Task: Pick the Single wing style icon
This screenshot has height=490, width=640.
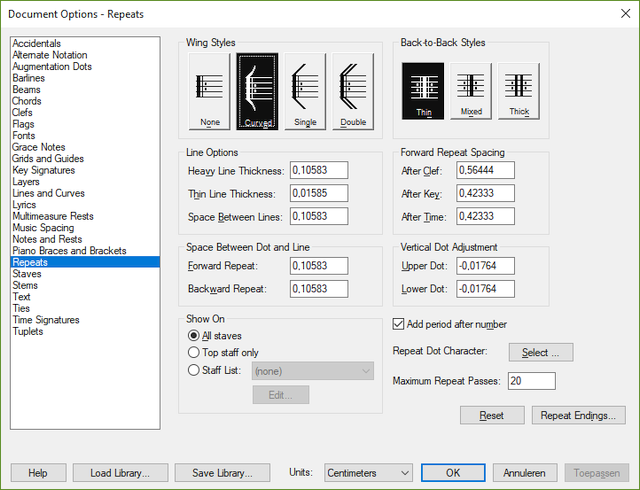Action: (x=305, y=91)
